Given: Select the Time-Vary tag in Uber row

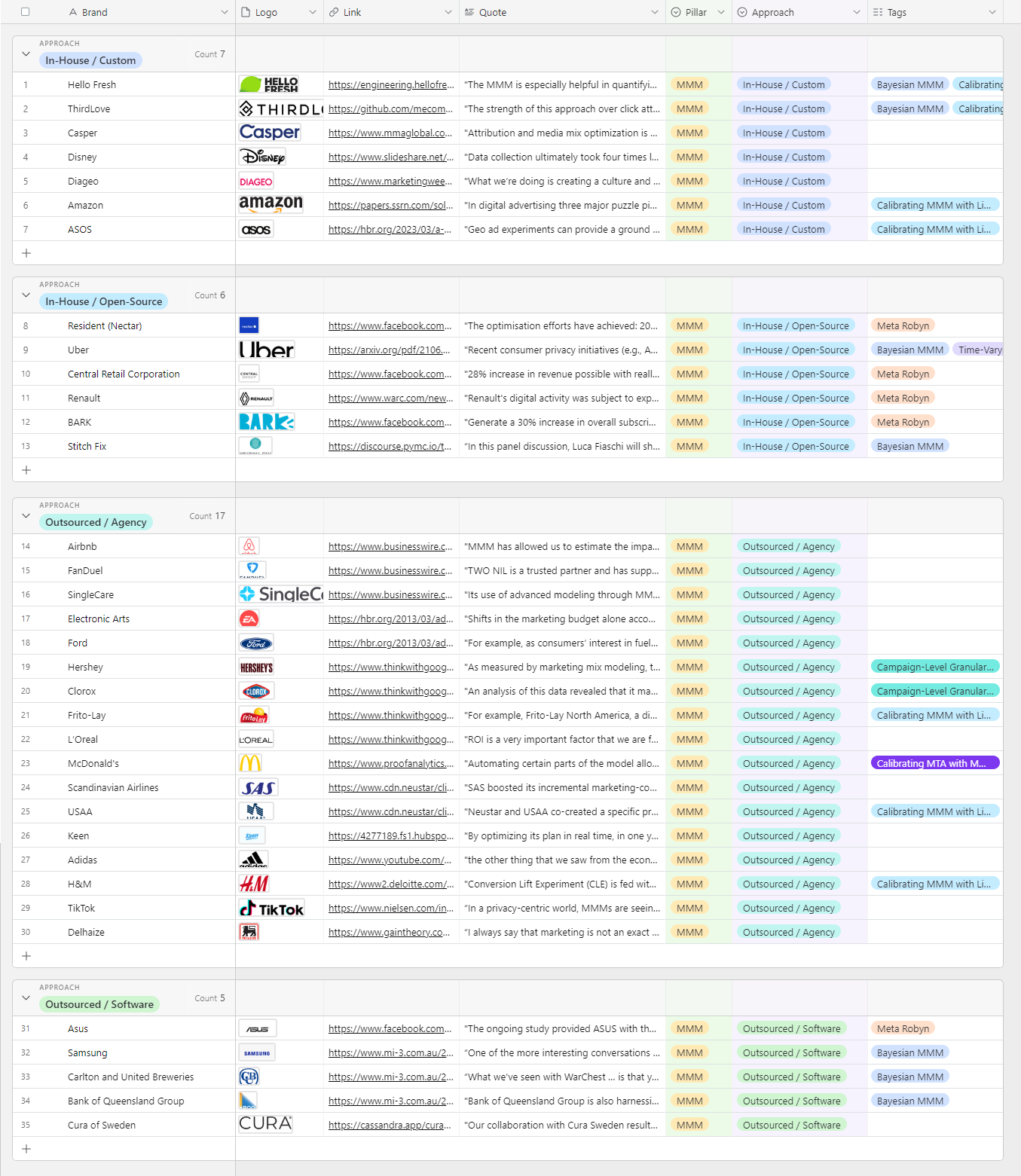Looking at the screenshot, I should [x=978, y=350].
